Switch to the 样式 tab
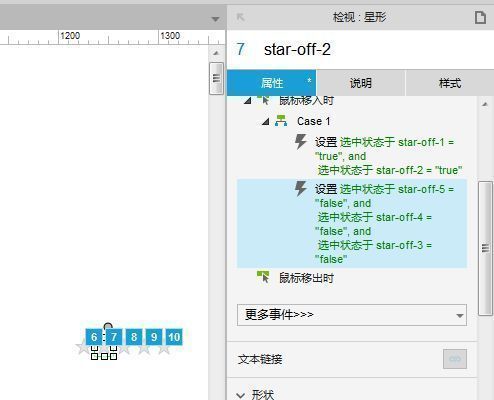494x400 pixels. click(450, 83)
